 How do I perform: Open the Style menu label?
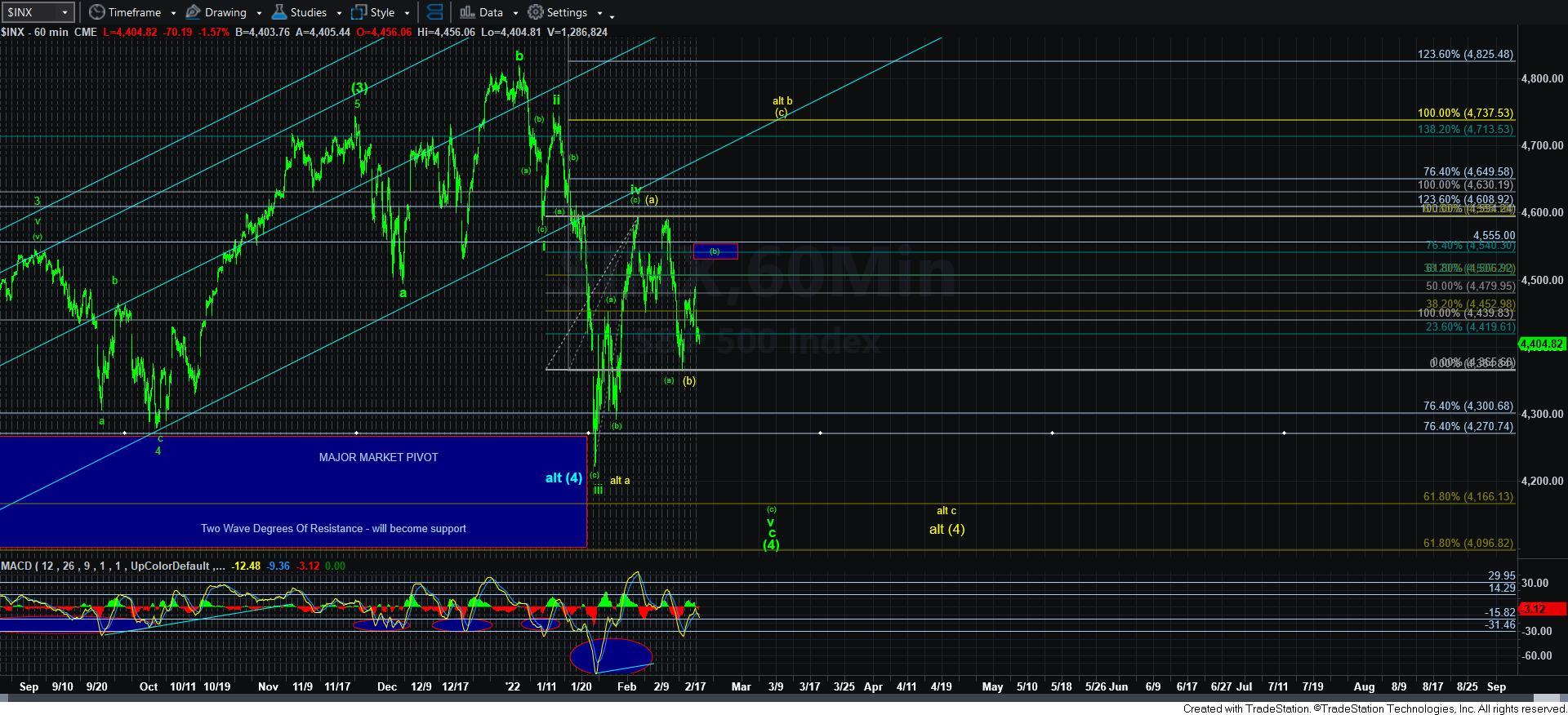point(382,12)
